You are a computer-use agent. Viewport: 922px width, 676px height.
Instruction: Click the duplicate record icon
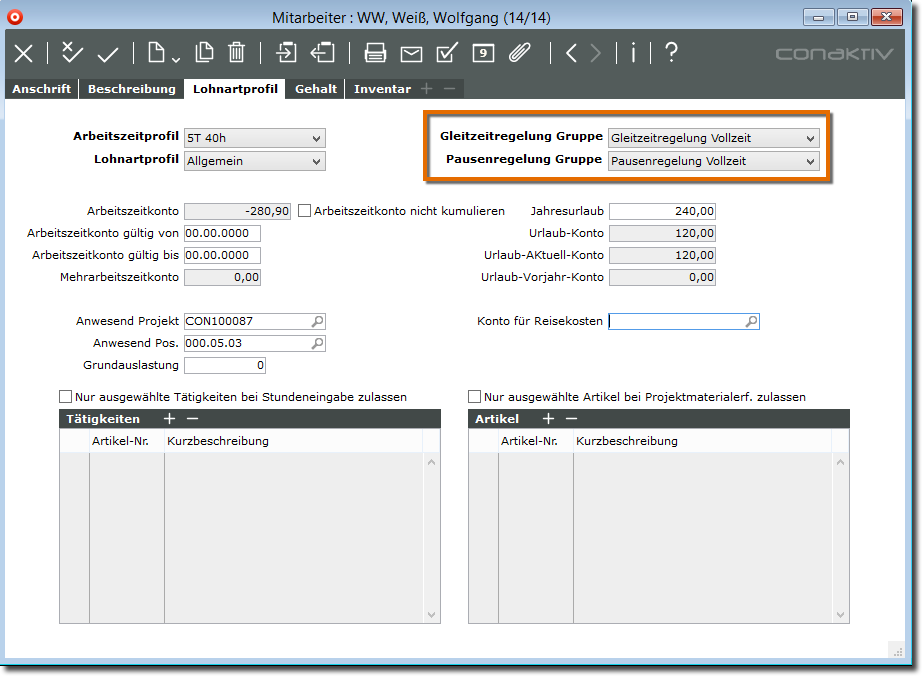(204, 53)
